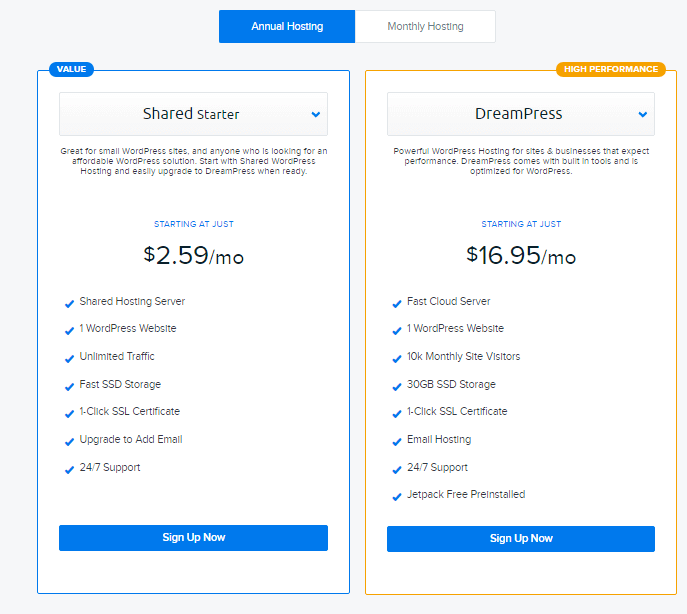Click the checkmark beside Upgrade to Add Email
Viewport: 687px width, 614px height.
[69, 441]
